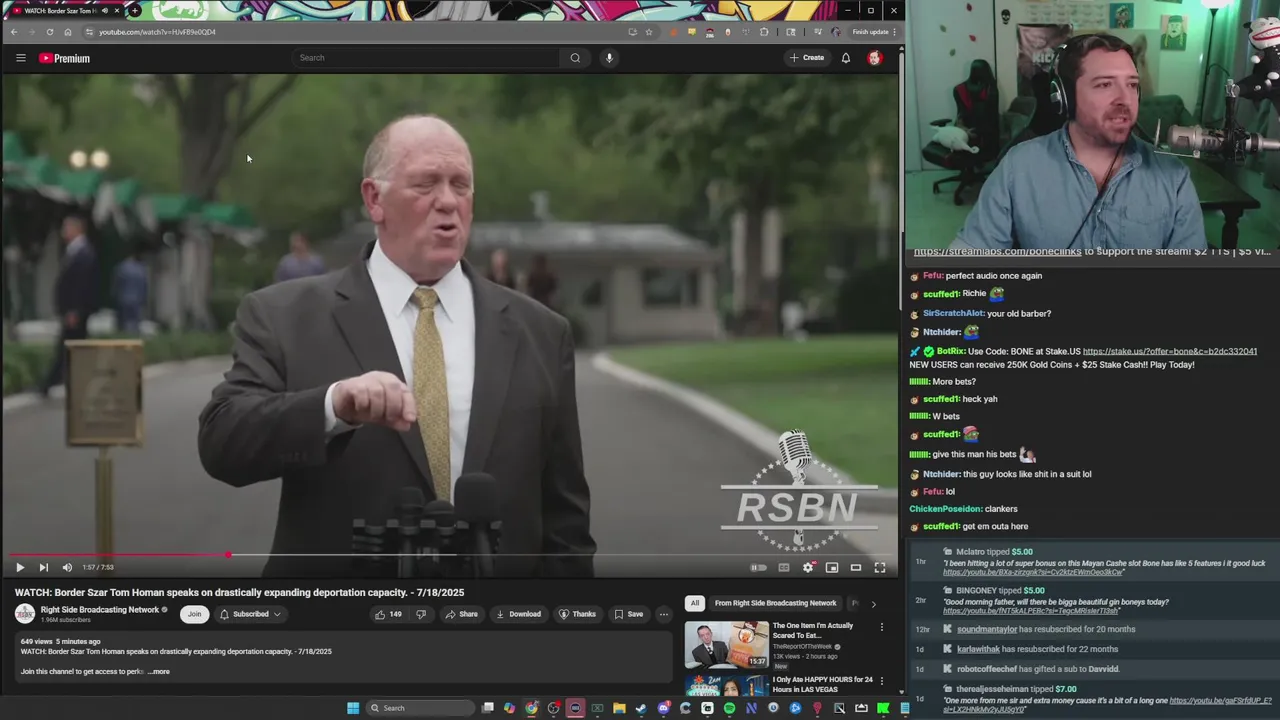Screen dimensions: 1280x720
Task: Open YouTube notifications bell
Action: click(846, 58)
